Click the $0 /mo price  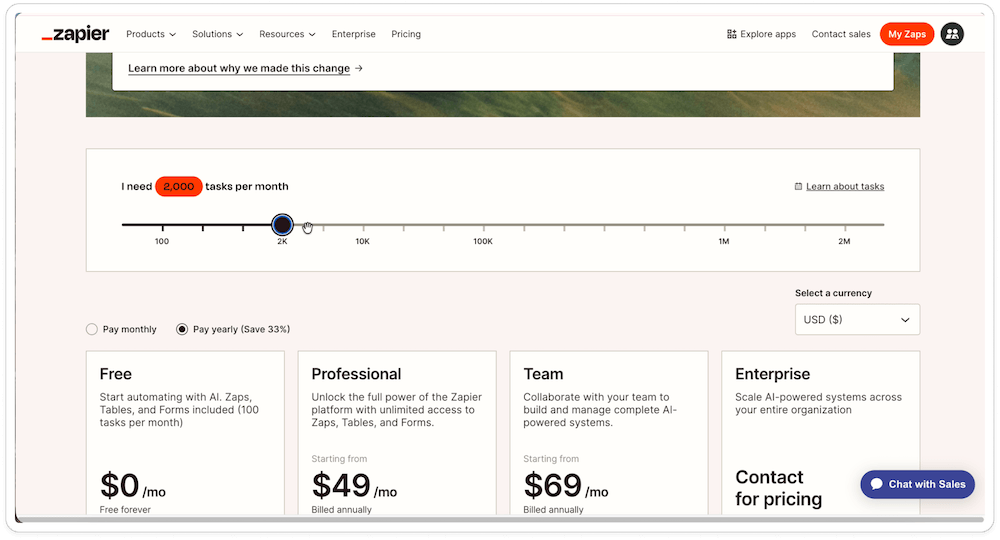tap(133, 486)
